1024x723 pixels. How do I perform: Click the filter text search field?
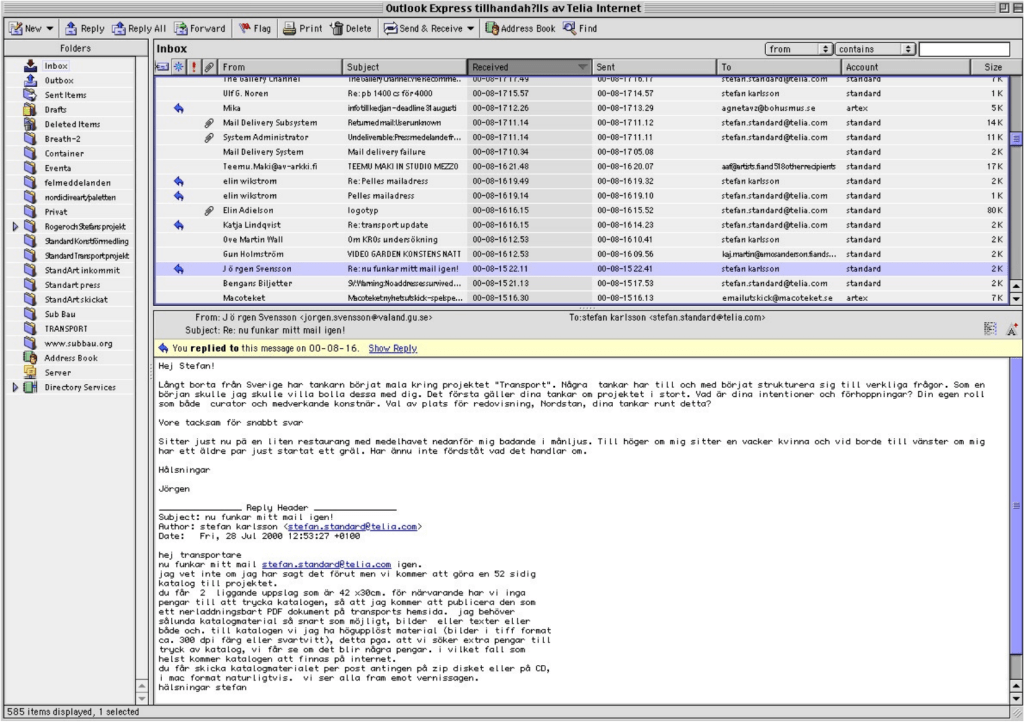pos(963,48)
